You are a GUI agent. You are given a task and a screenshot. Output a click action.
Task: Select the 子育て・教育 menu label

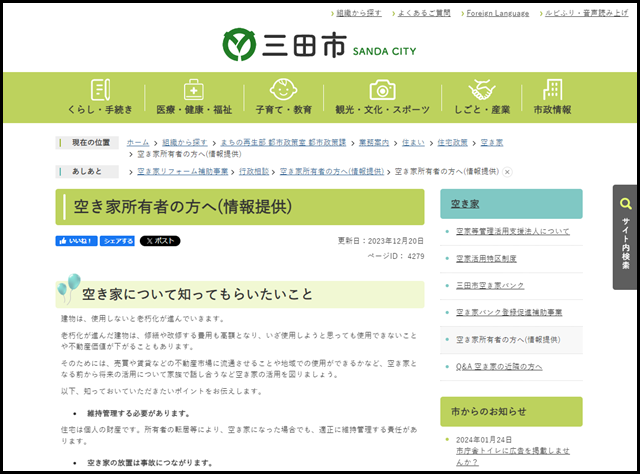pos(283,109)
